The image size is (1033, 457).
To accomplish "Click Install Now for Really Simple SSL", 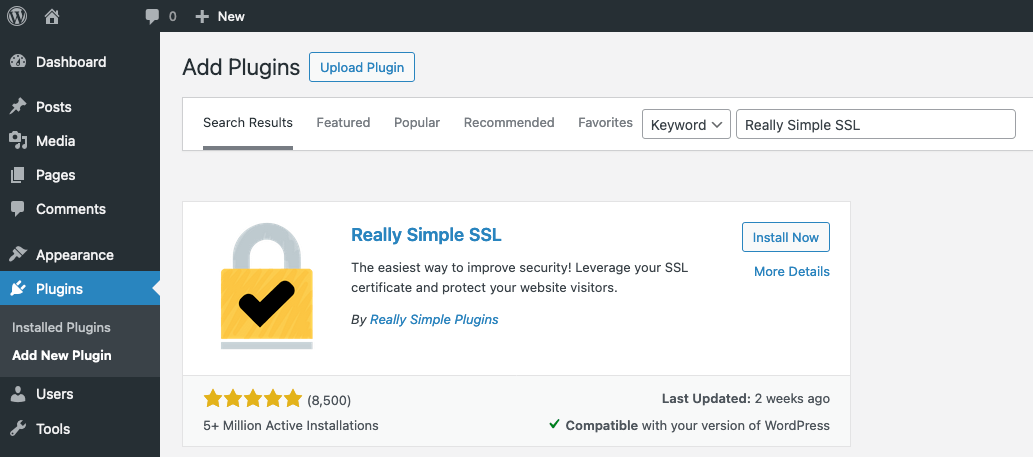I will pyautogui.click(x=786, y=237).
